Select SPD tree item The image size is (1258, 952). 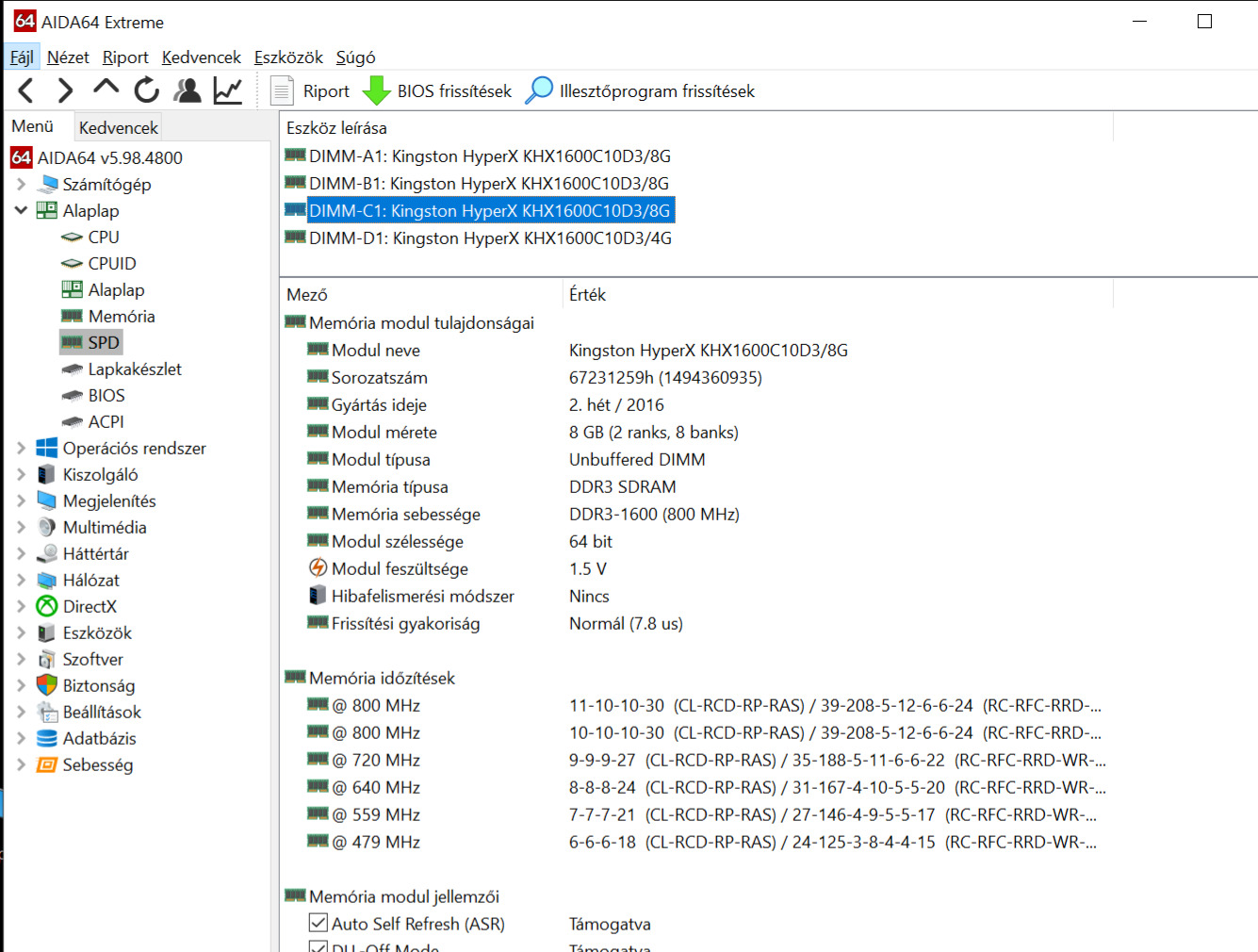(x=91, y=342)
